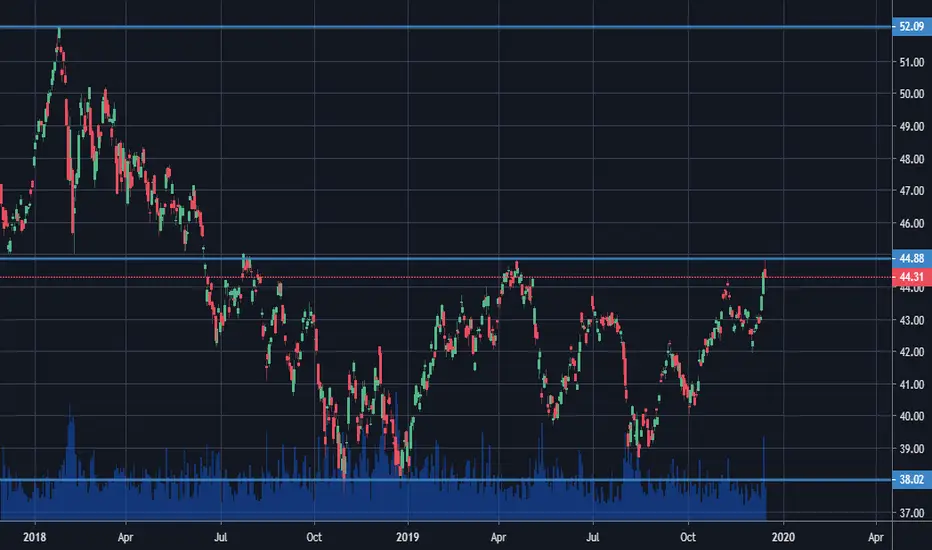
Task: Click the 38.02 horizontal line price label
Action: point(912,479)
